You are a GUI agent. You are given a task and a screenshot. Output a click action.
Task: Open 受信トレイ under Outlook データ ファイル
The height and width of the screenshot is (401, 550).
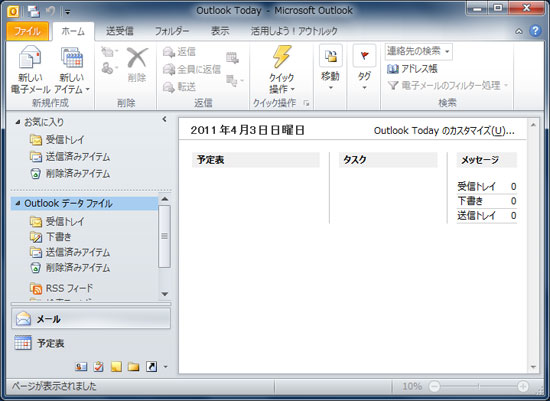tap(57, 221)
